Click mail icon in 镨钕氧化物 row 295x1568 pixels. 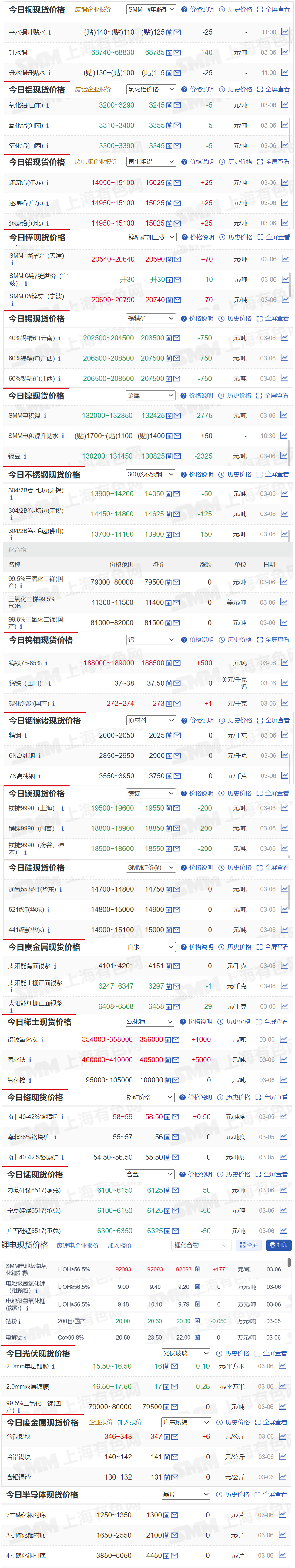(x=176, y=1040)
